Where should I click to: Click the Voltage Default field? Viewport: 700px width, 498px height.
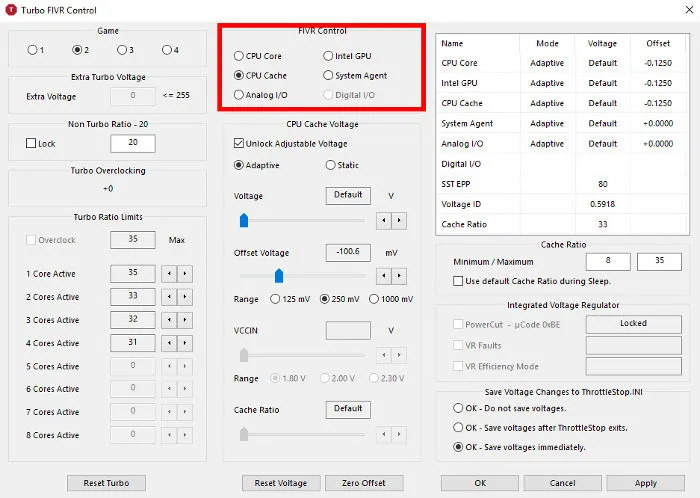pyautogui.click(x=348, y=196)
